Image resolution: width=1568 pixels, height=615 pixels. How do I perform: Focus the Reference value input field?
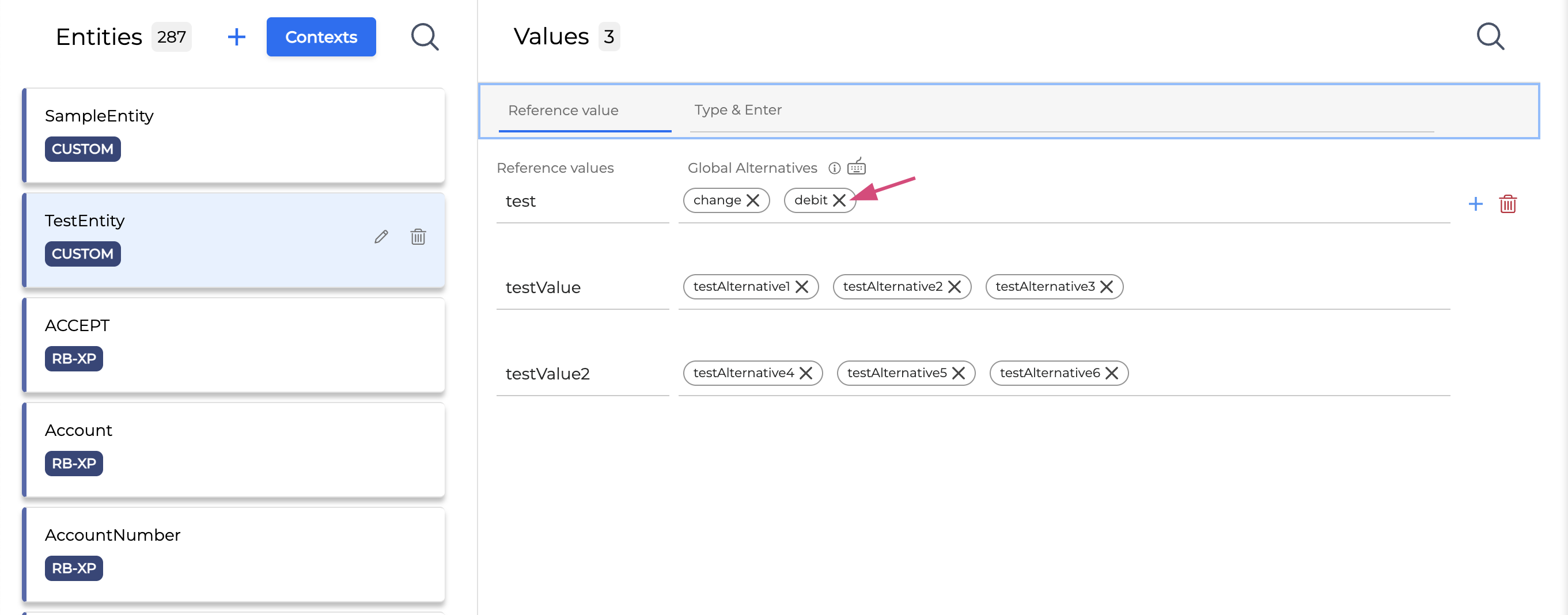tap(584, 111)
